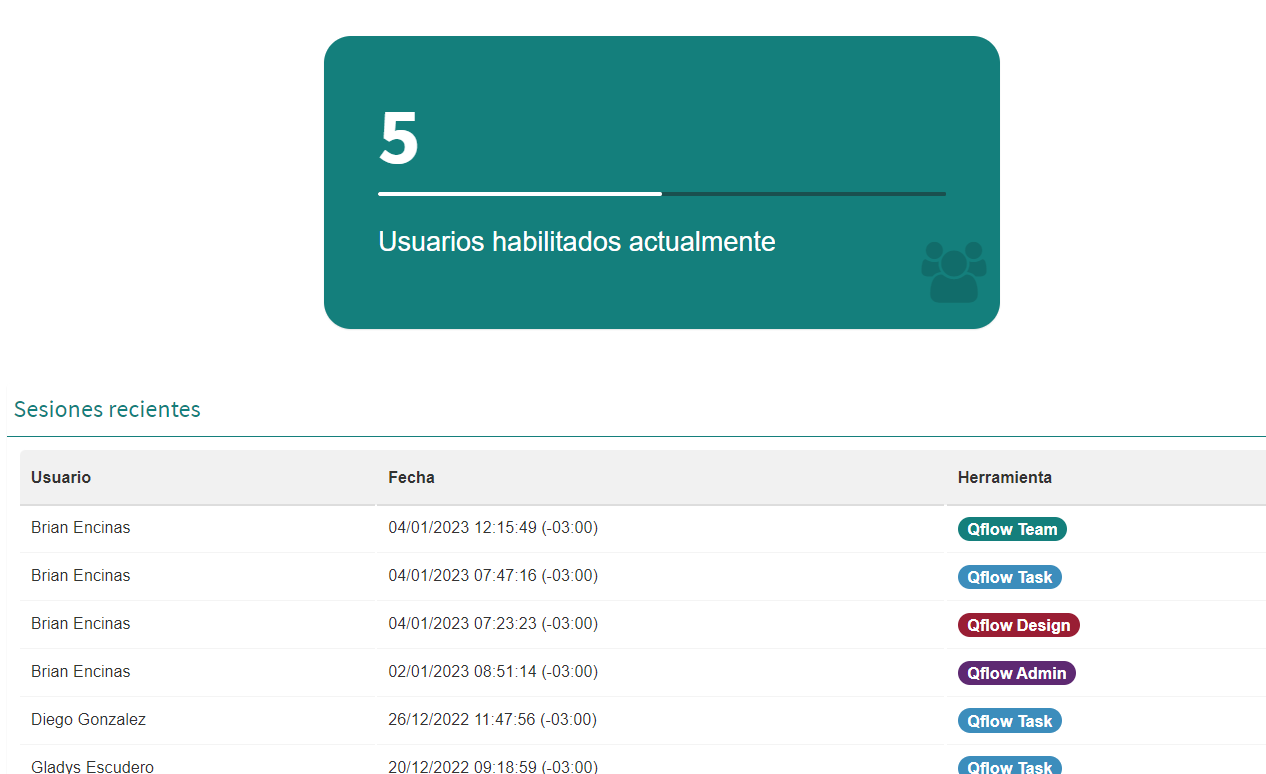1266x774 pixels.
Task: Click the progress bar in the users card
Action: tap(662, 193)
